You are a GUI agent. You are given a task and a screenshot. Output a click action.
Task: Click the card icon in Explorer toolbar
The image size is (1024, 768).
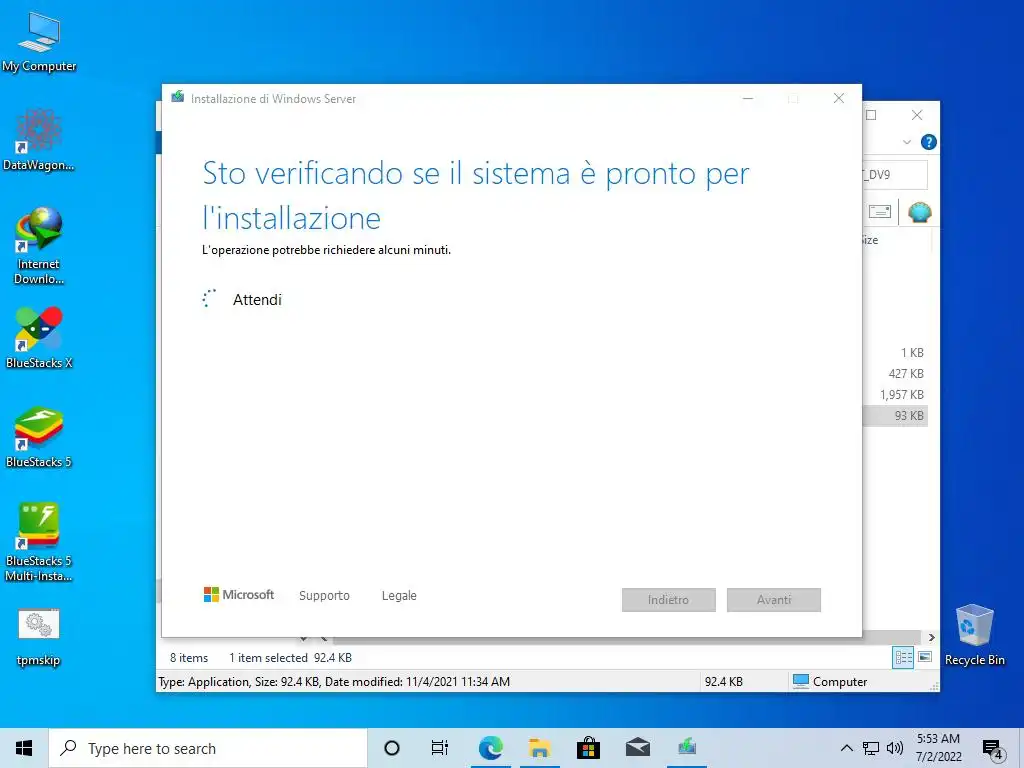880,212
